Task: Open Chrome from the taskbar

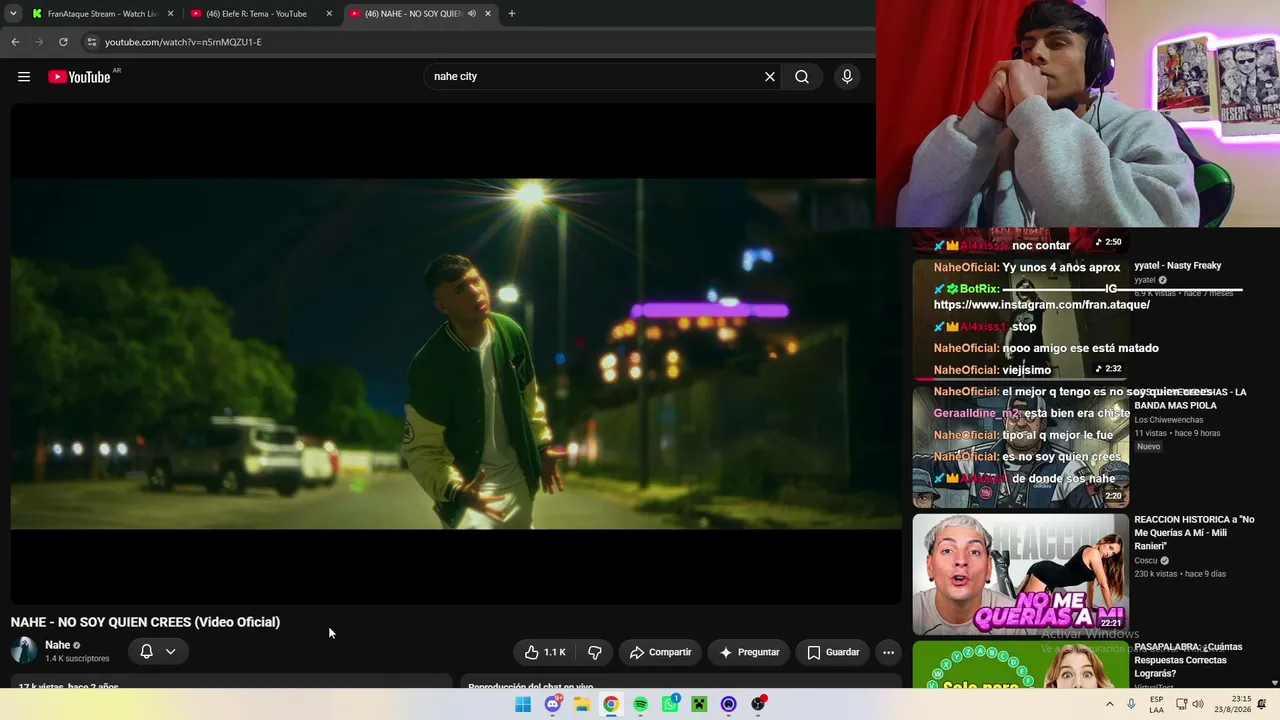Action: pyautogui.click(x=611, y=704)
